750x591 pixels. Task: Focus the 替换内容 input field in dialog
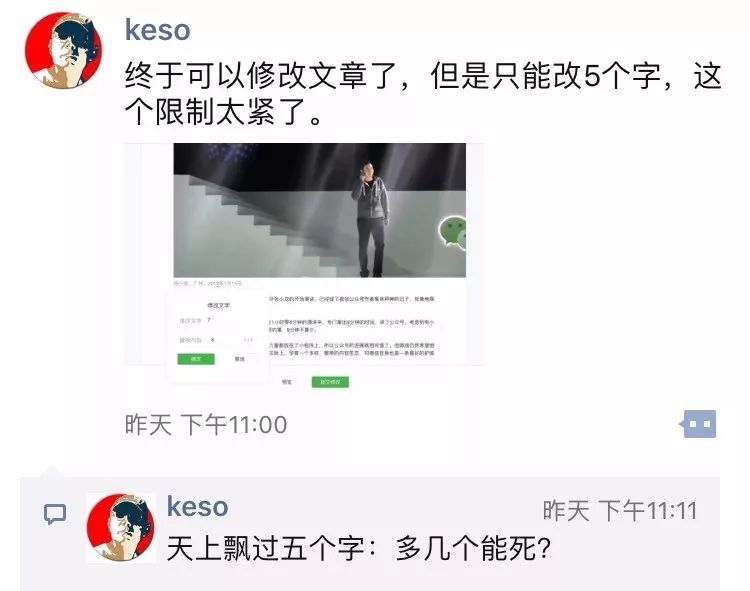coord(230,340)
